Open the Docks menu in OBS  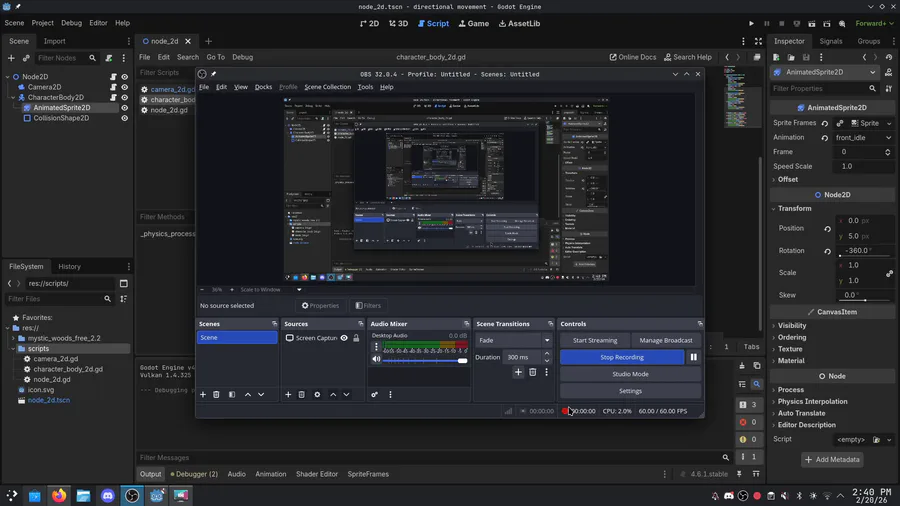pyautogui.click(x=263, y=87)
